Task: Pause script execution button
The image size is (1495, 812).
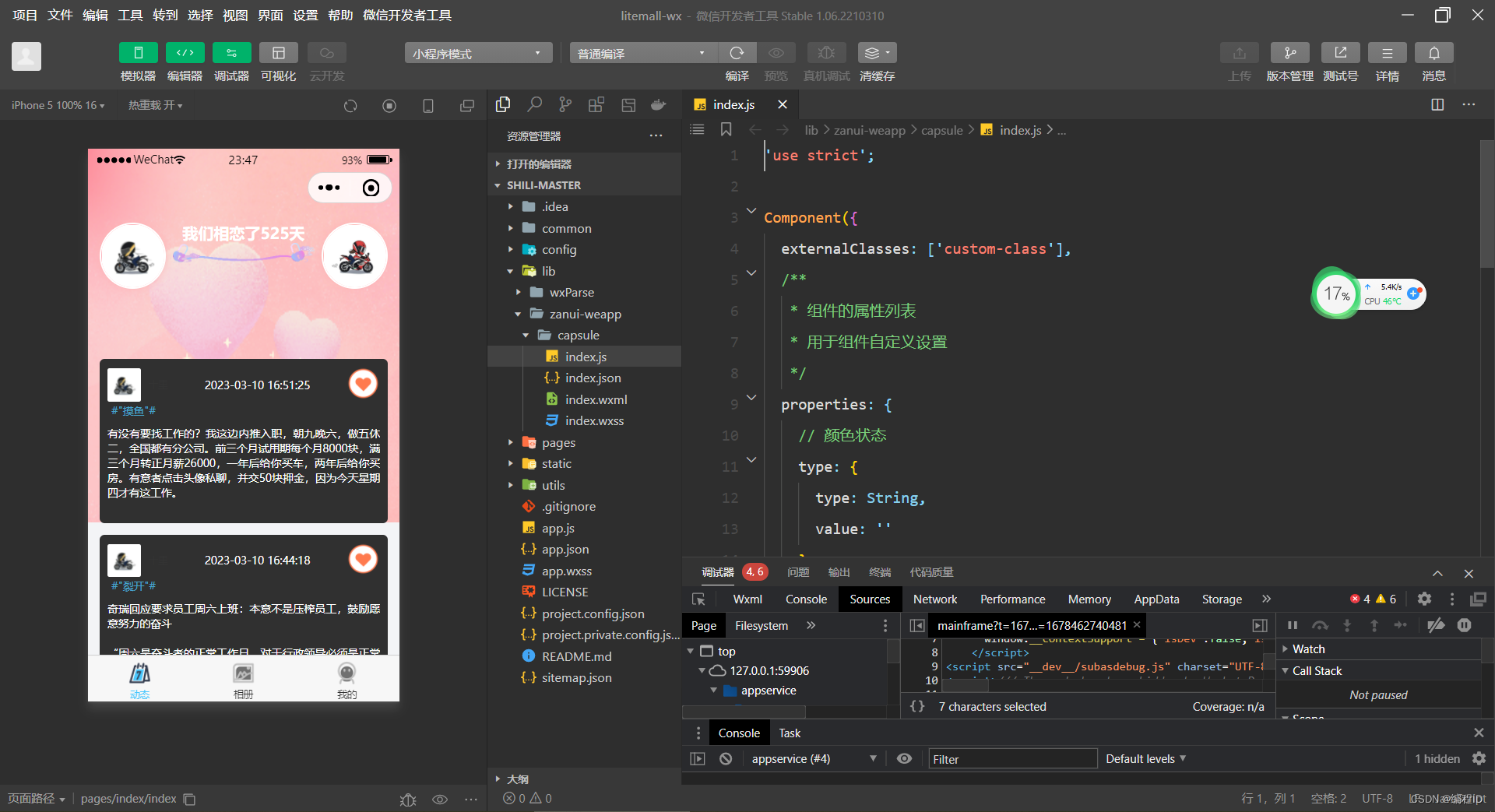Action: click(x=1293, y=625)
